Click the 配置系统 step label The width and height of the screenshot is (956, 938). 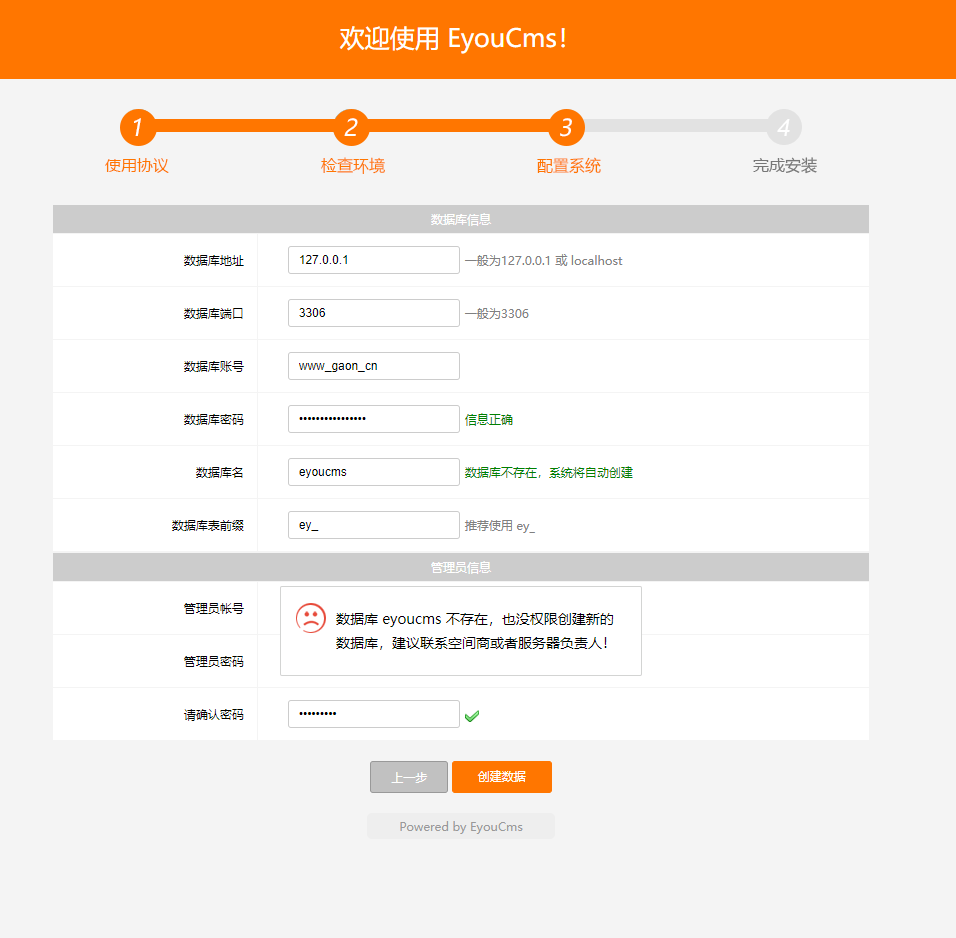pyautogui.click(x=569, y=166)
